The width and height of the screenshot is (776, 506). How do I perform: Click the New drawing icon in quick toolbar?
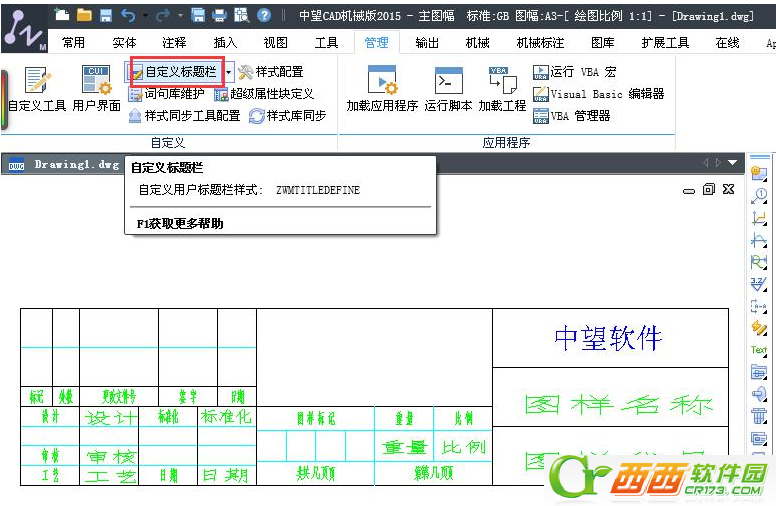pos(61,15)
